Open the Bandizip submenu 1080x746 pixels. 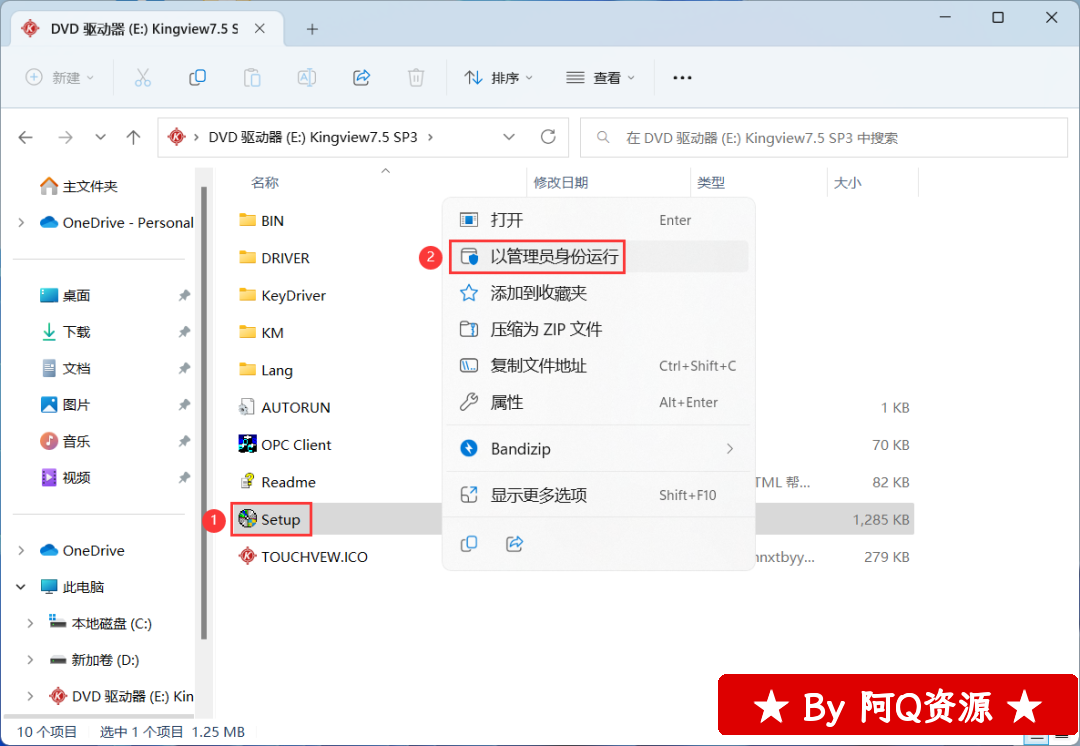click(x=598, y=448)
